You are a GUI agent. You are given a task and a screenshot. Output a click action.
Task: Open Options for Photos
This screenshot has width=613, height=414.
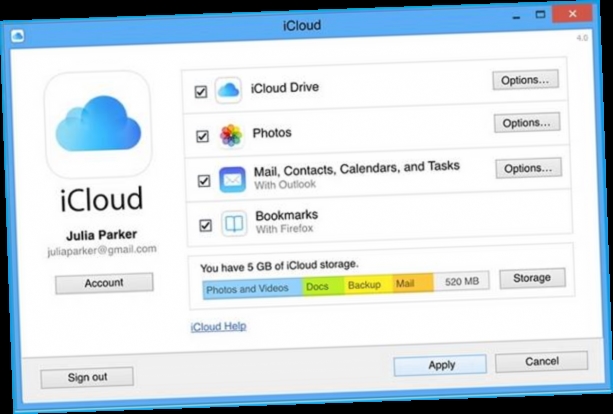point(527,123)
